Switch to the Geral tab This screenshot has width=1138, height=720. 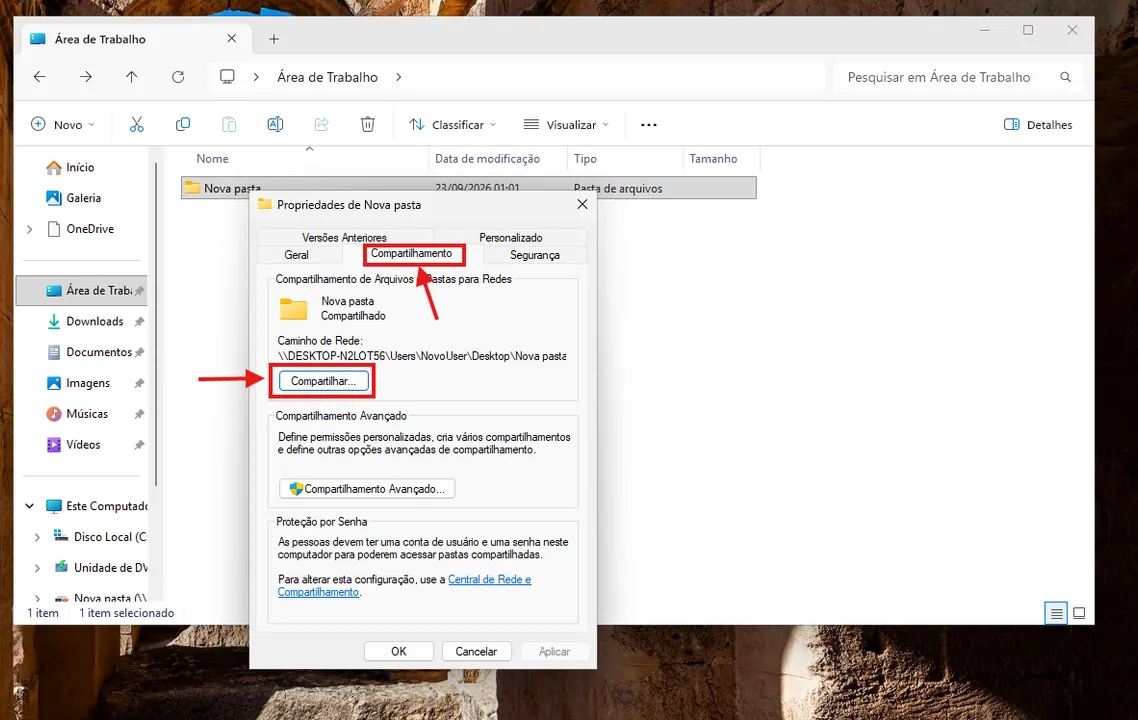(x=296, y=255)
